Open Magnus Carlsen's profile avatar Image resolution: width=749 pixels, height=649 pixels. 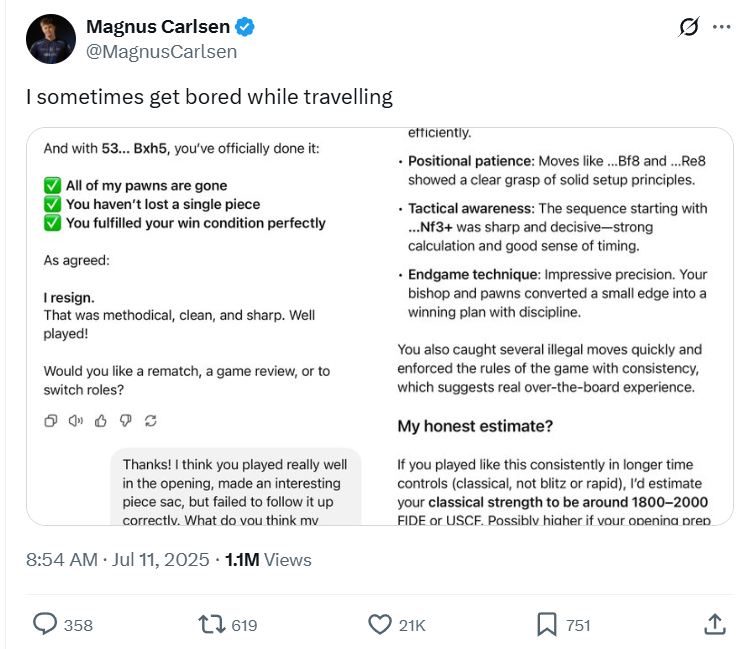pos(50,40)
